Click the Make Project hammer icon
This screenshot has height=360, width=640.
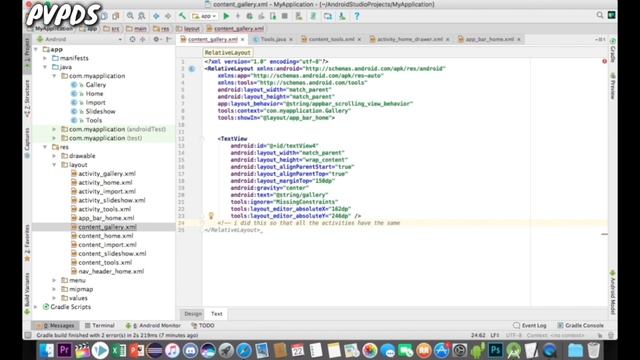click(182, 16)
